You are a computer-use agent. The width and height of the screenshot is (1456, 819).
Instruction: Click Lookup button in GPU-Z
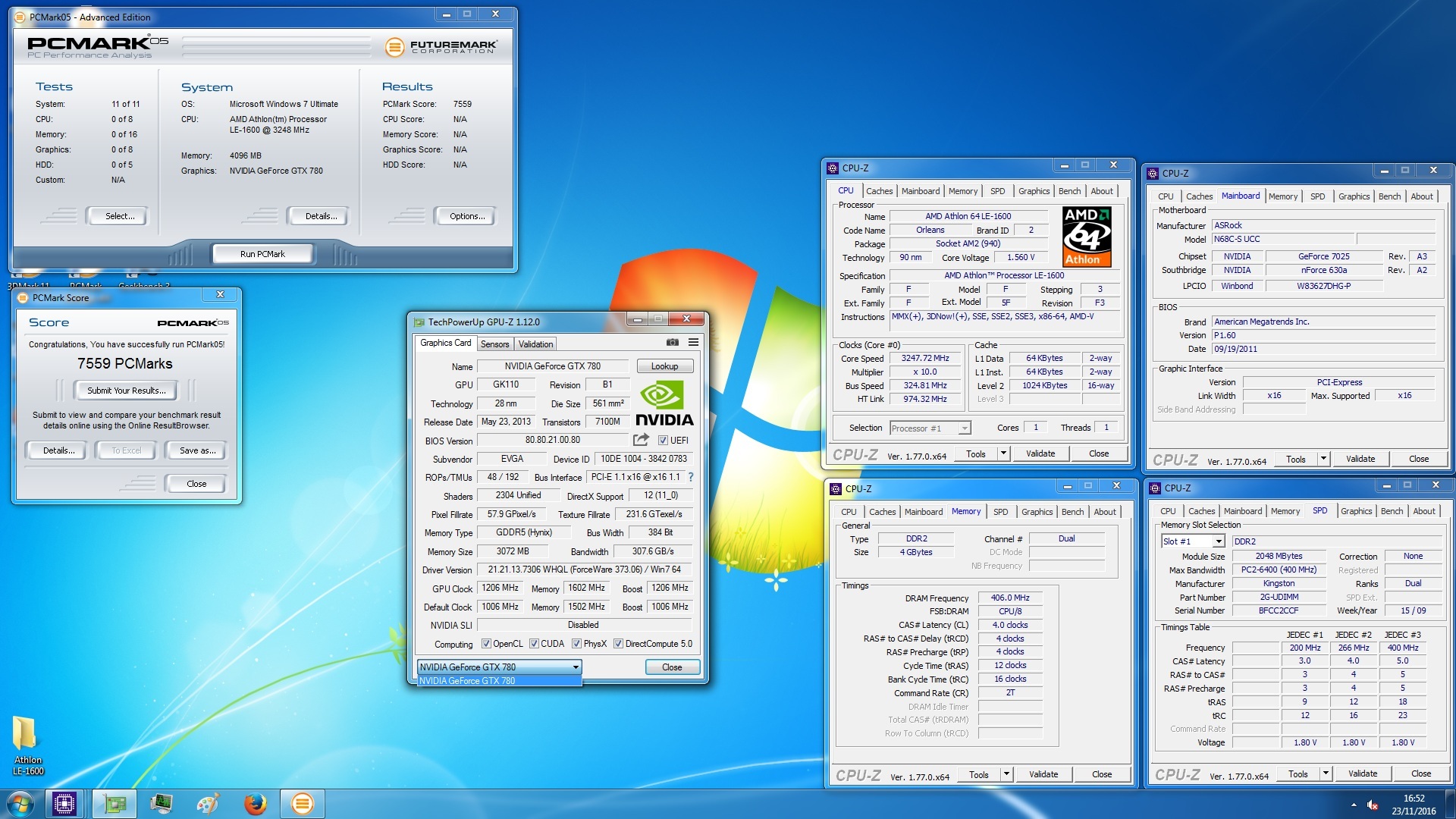(x=665, y=366)
